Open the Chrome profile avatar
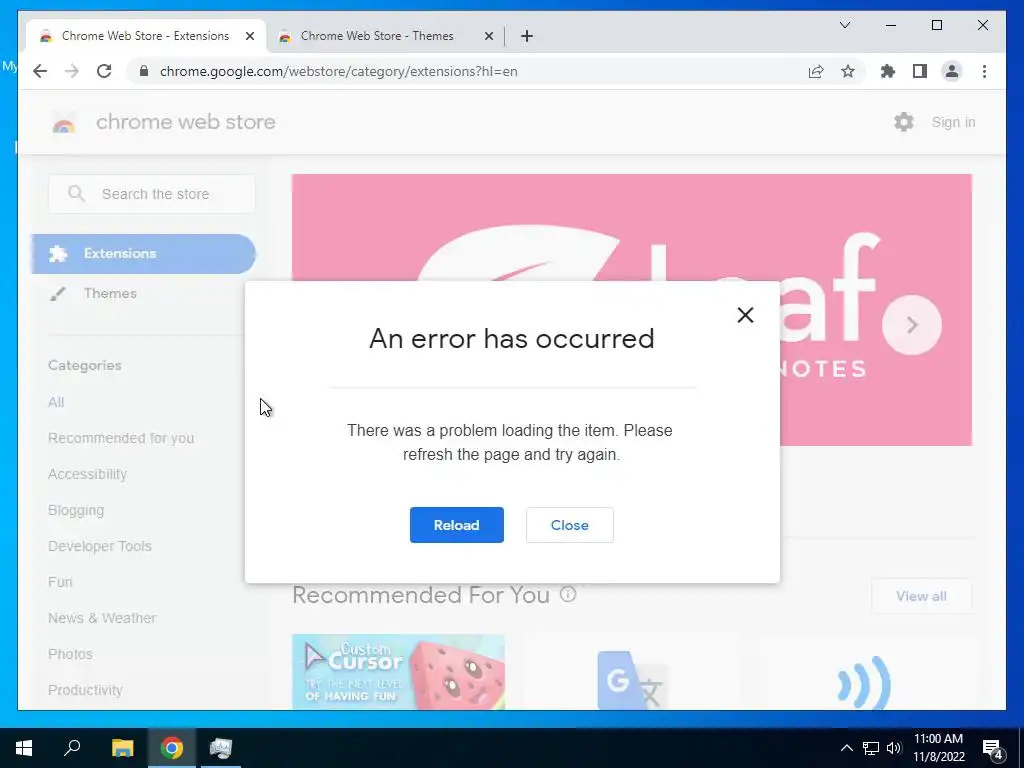The height and width of the screenshot is (768, 1024). point(952,71)
